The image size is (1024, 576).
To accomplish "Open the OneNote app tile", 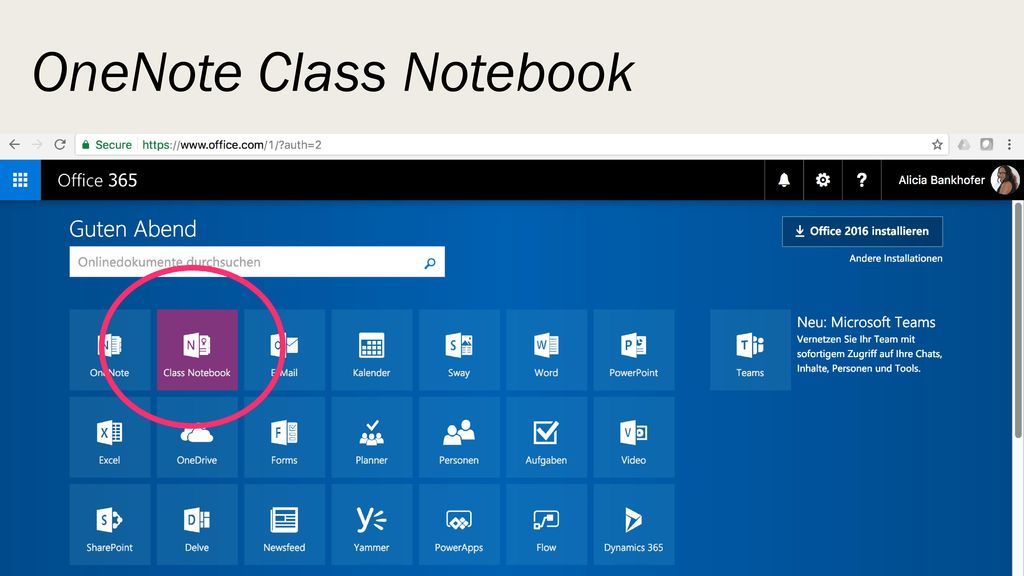I will pos(110,350).
